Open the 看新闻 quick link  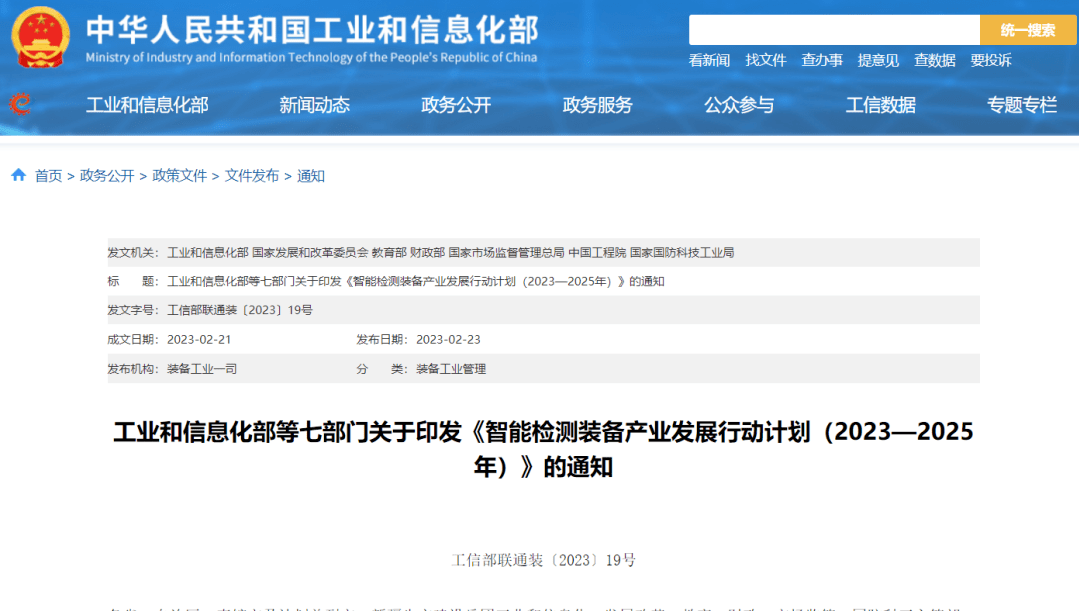[709, 60]
